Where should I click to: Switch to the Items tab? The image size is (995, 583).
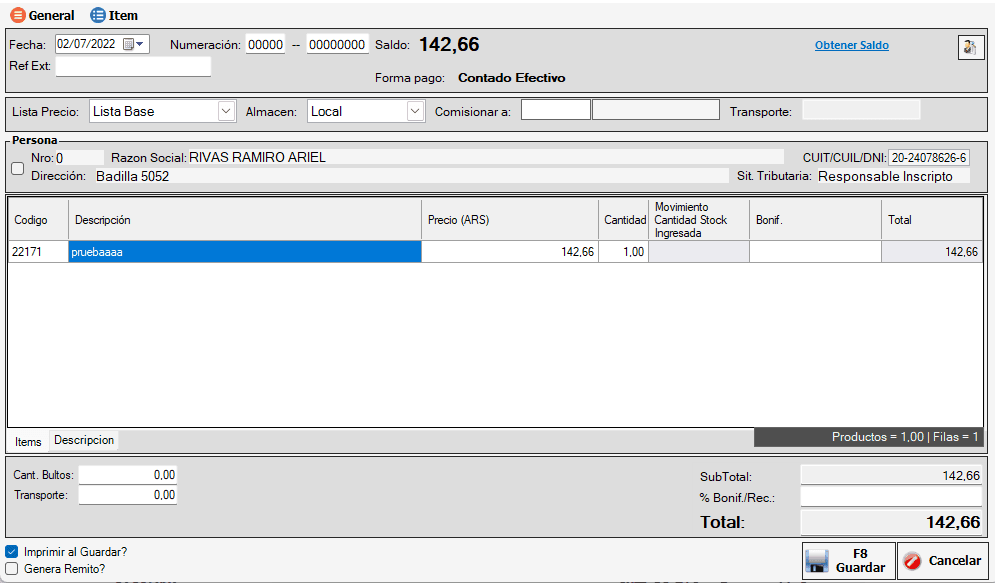click(x=28, y=441)
